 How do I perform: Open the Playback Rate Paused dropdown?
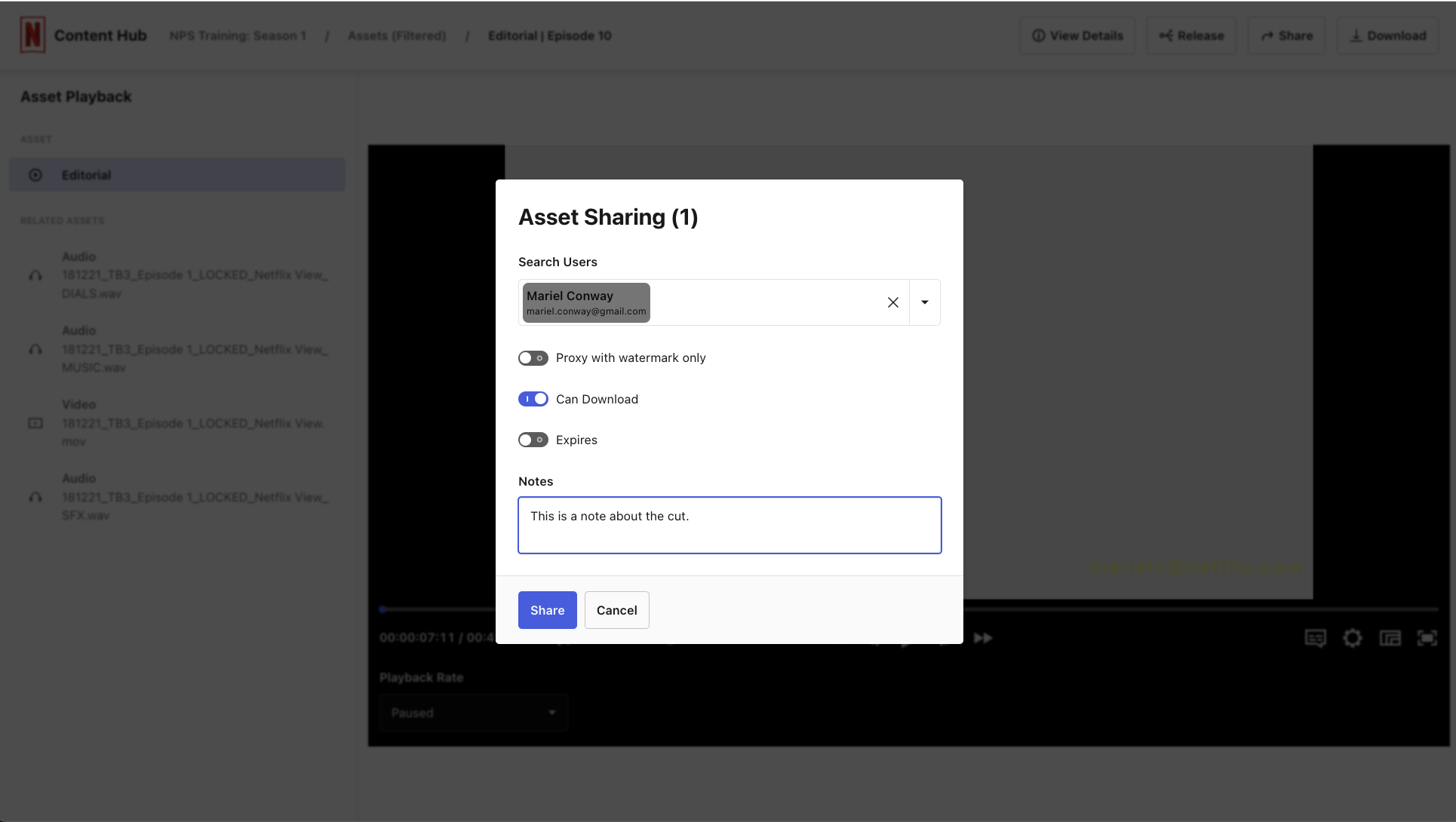coord(474,713)
